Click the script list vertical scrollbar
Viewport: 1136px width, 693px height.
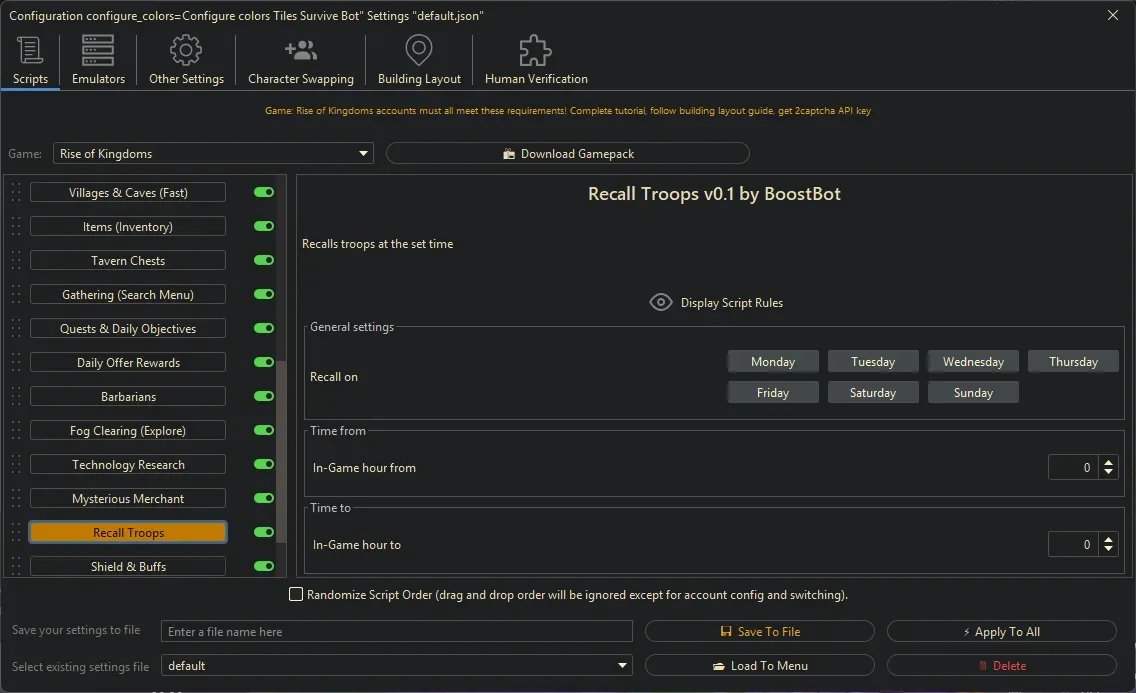281,450
